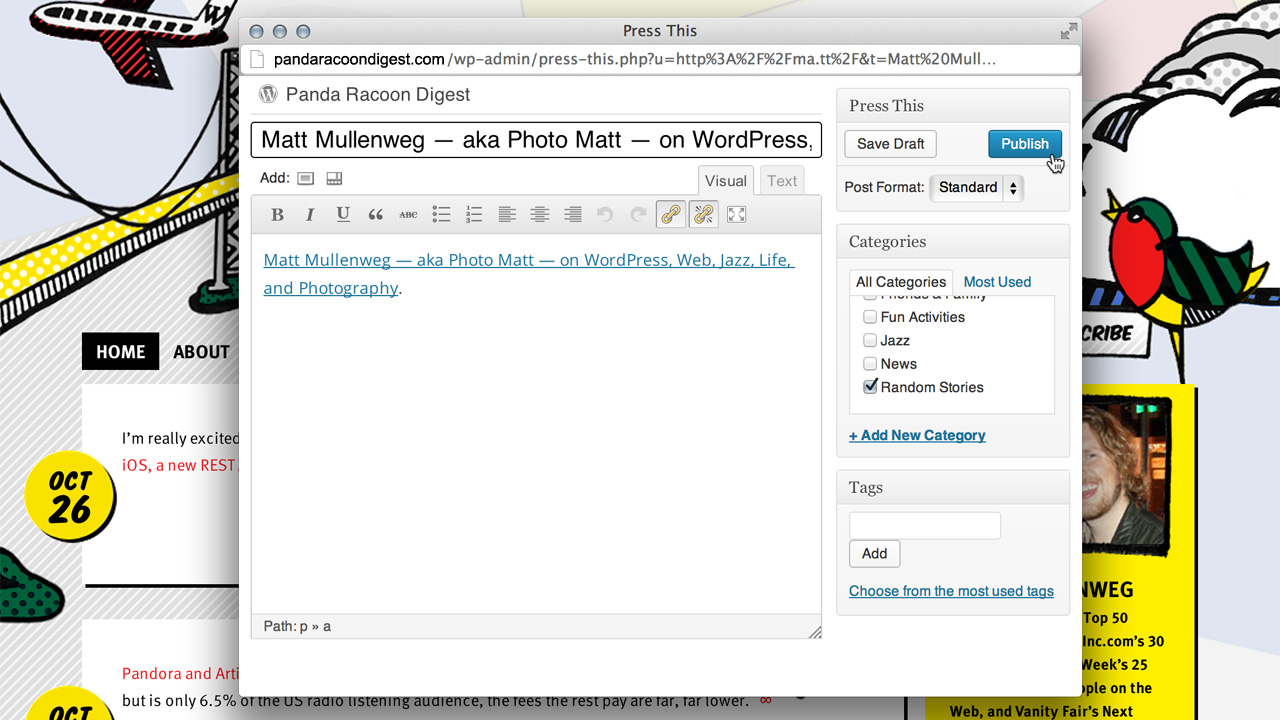
Task: Apply italic formatting in the editor toolbar
Action: [x=310, y=214]
